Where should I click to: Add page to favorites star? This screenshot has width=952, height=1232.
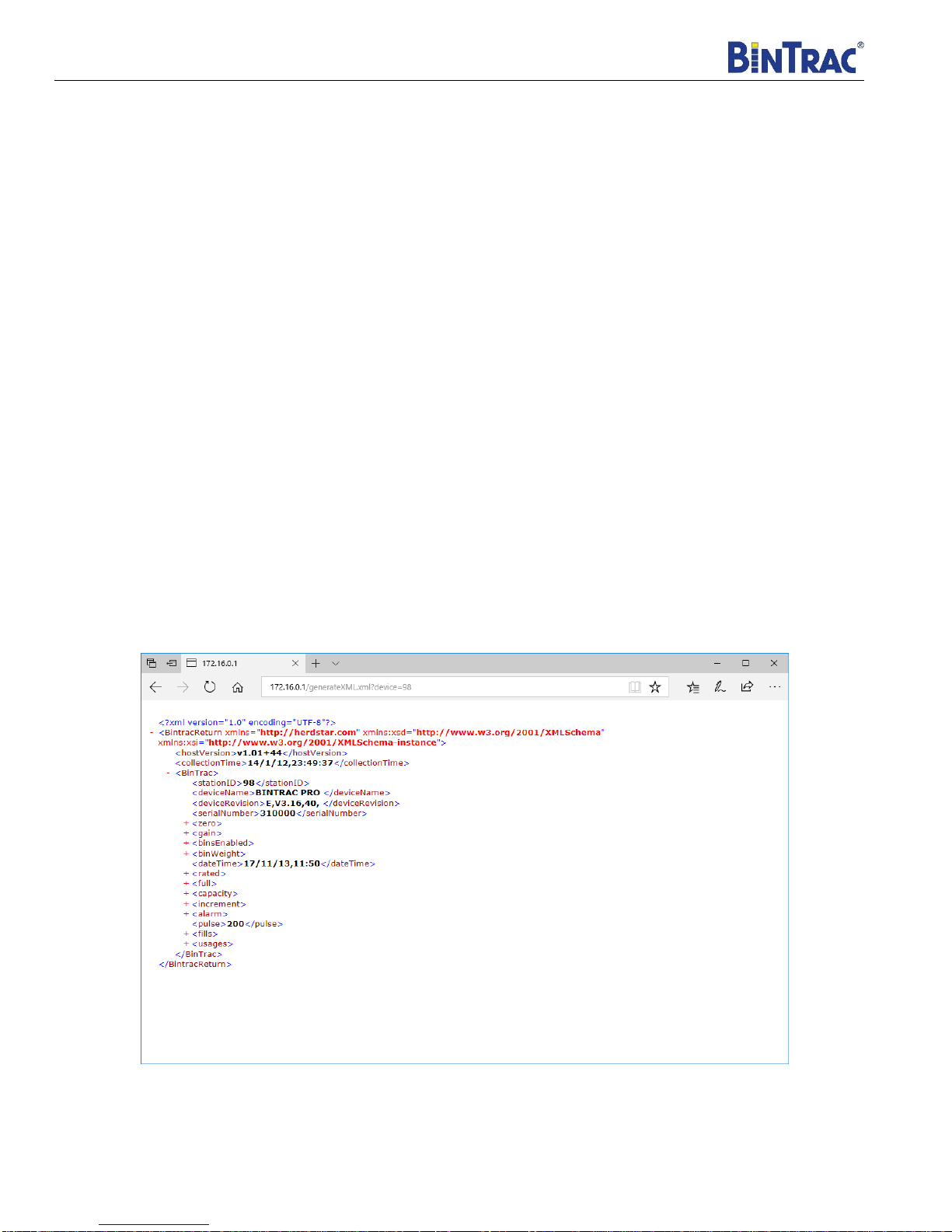pos(655,687)
